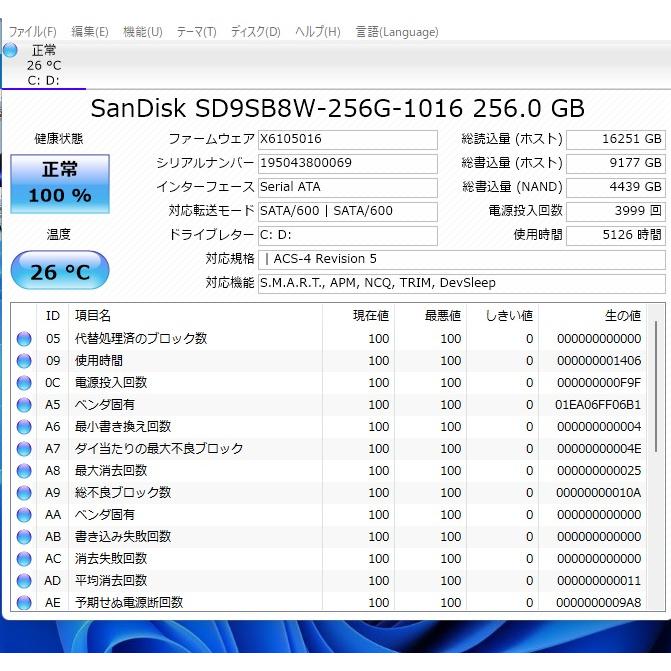The width and height of the screenshot is (671, 671).
Task: Open the 機能(U) menu
Action: pos(143,32)
